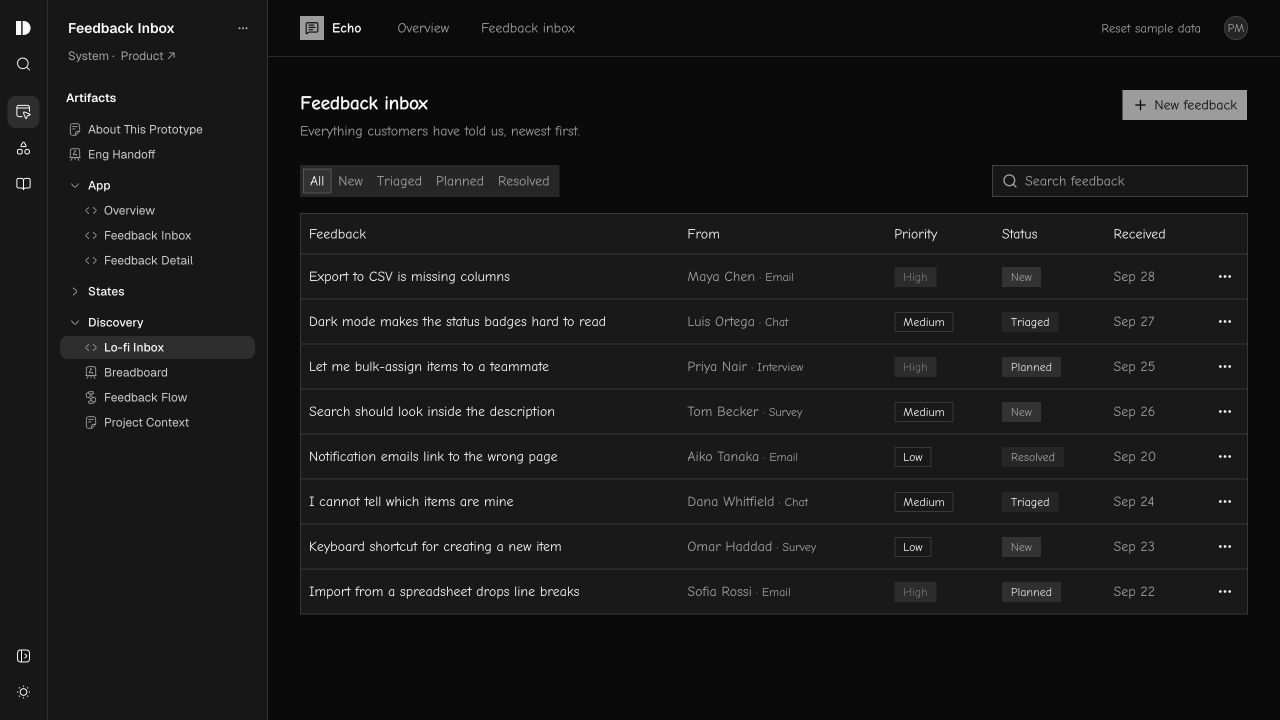Collapse the Discovery tree section
Image resolution: width=1280 pixels, height=720 pixels.
pos(75,322)
